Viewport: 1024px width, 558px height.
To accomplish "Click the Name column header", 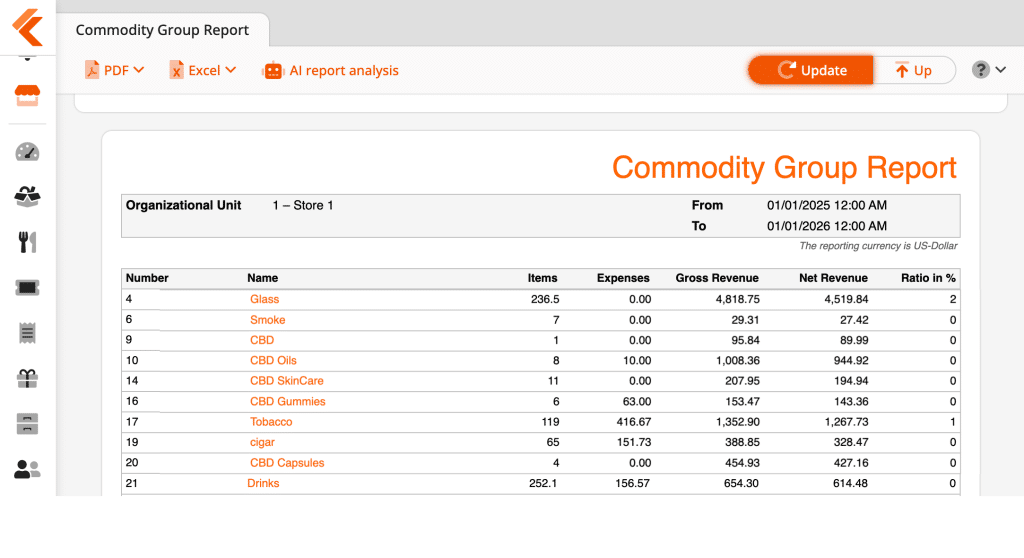I will click(263, 278).
